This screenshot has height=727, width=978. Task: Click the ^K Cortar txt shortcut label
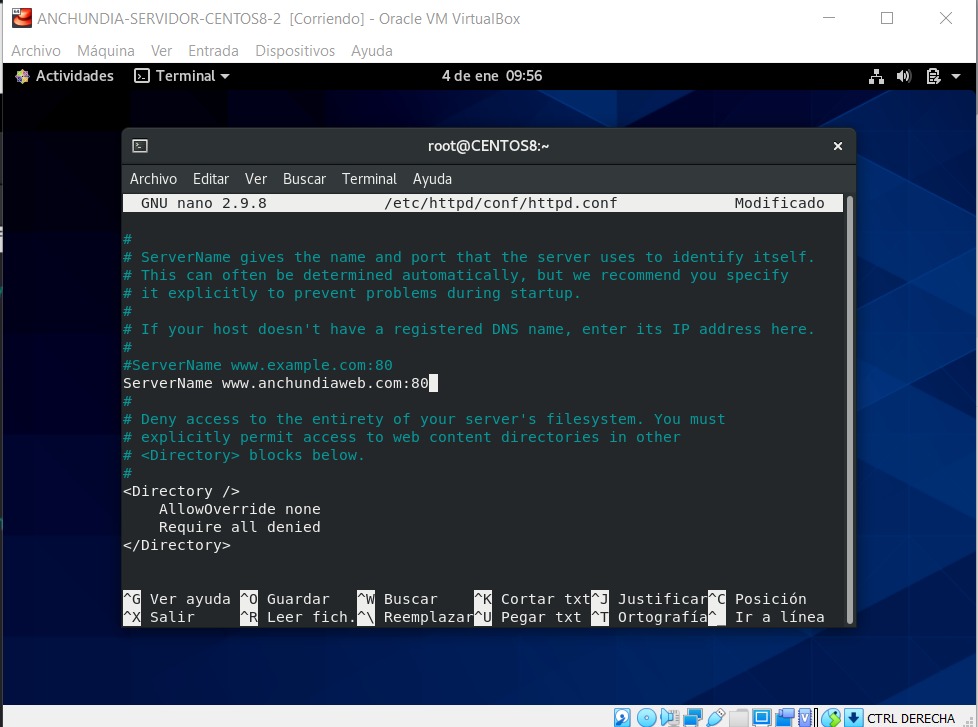pos(532,599)
